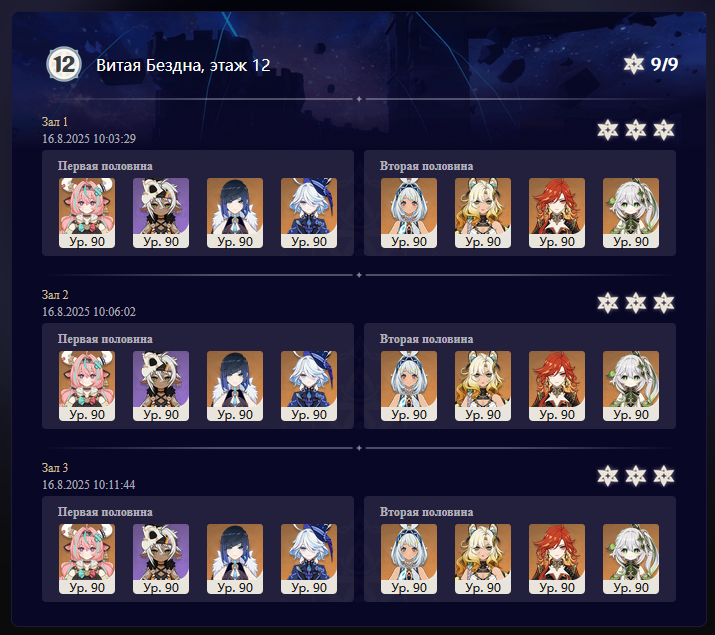715x635 pixels.
Task: Click the Зал 3 timestamp 10:11:44
Action: point(88,485)
